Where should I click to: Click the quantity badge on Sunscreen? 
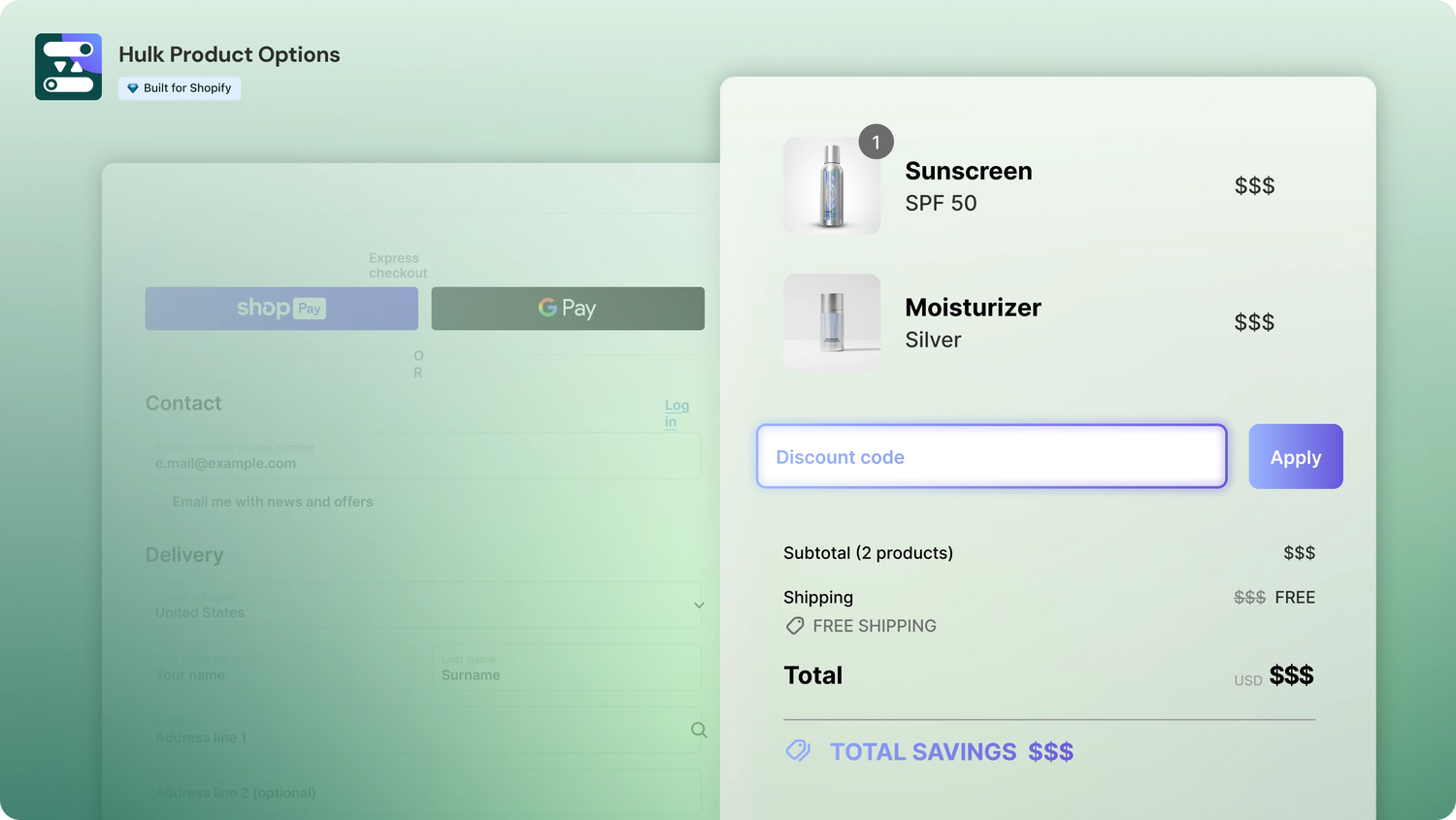tap(876, 143)
